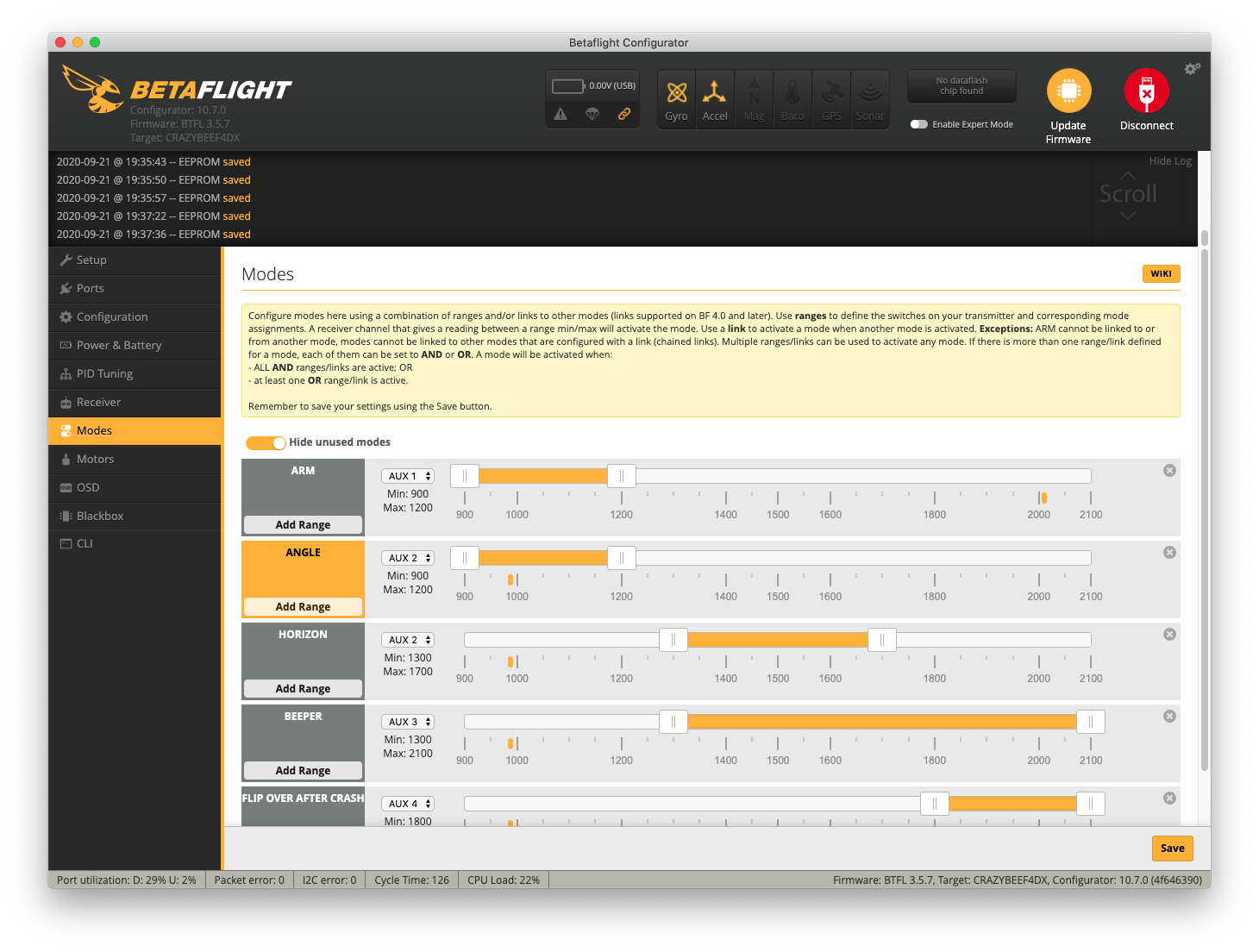Click ANGLE range lower slider handle
This screenshot has width=1259, height=952.
pyautogui.click(x=465, y=558)
